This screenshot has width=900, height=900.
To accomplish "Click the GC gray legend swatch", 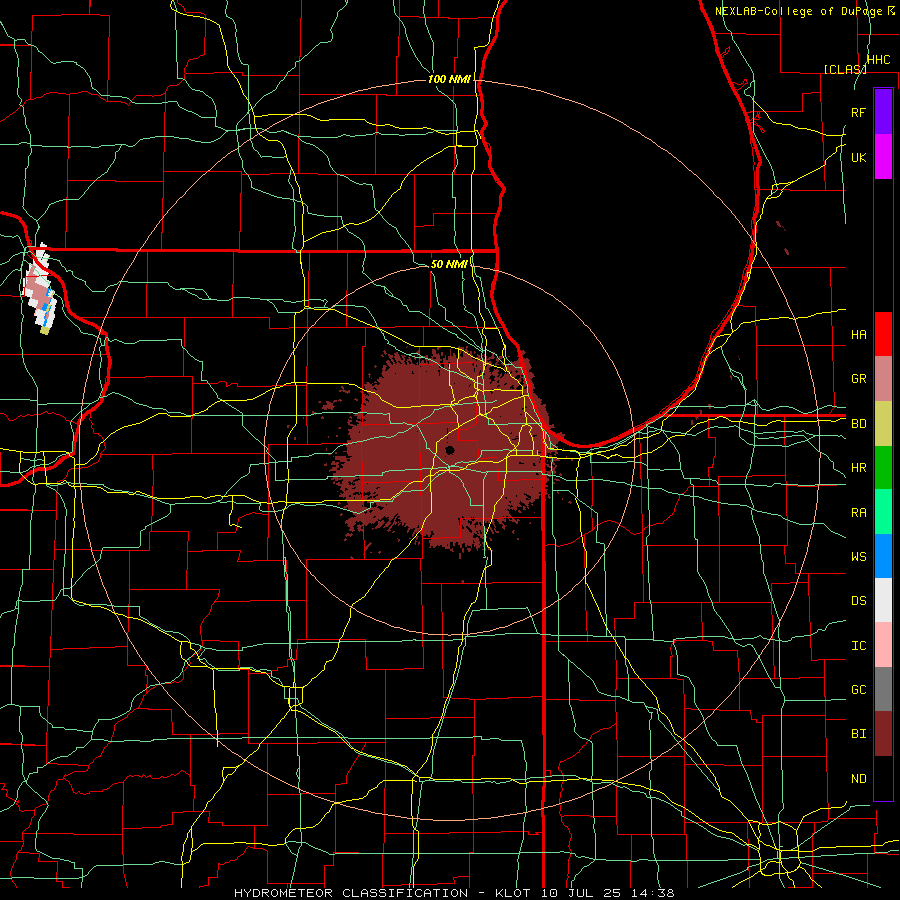I will pyautogui.click(x=883, y=689).
